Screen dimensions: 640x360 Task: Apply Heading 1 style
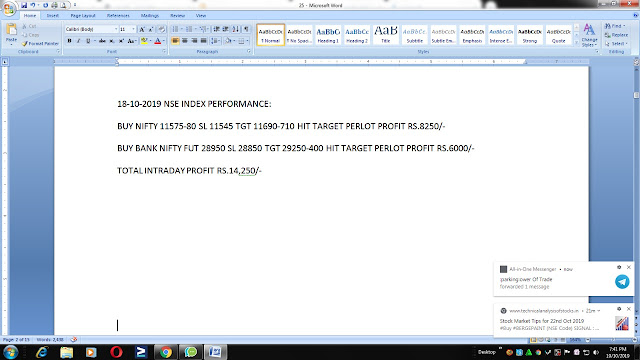tap(328, 35)
